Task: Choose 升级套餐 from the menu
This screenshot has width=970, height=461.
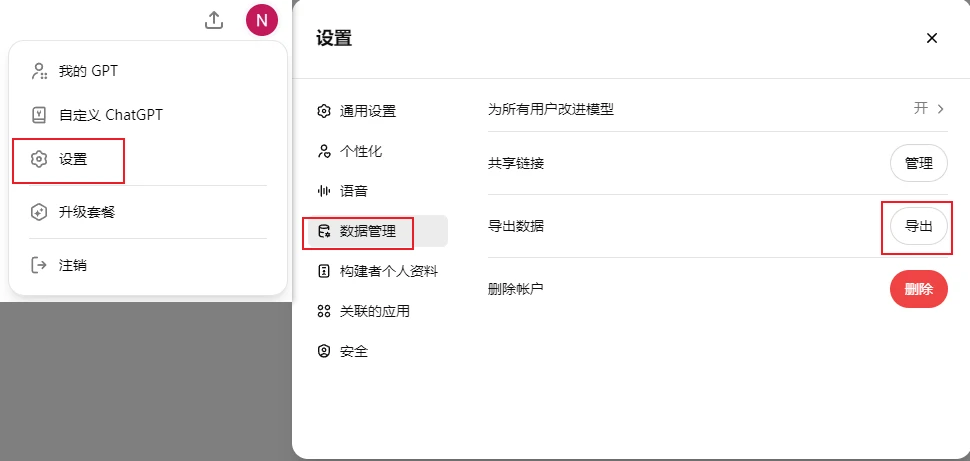Action: tap(86, 212)
